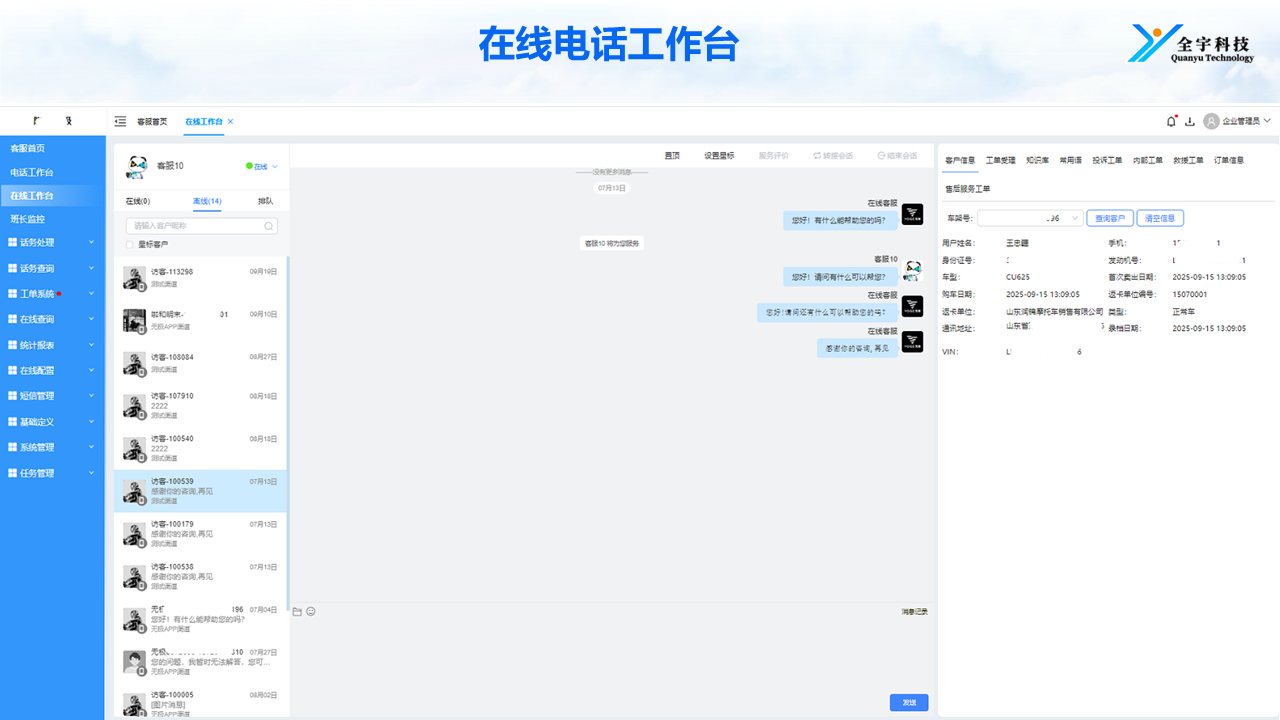This screenshot has width=1280, height=720.
Task: Open the emoji picker in chat toolbar
Action: tap(311, 611)
